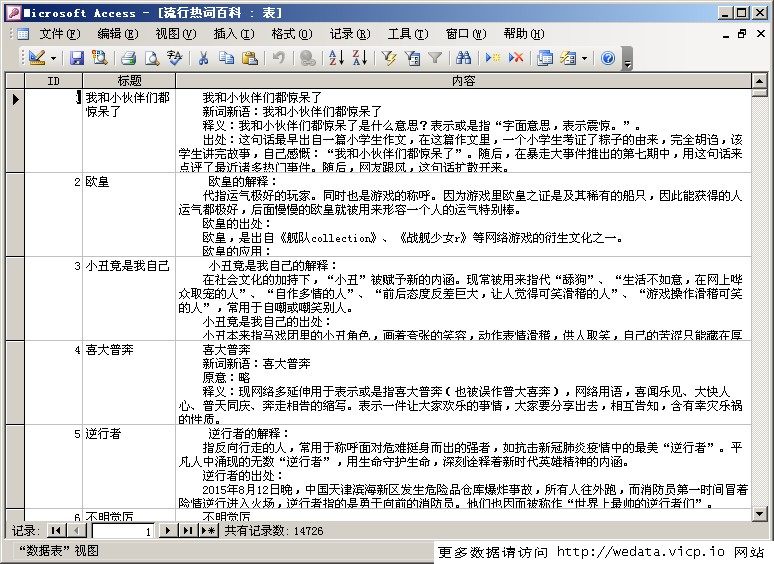Image resolution: width=774 pixels, height=564 pixels.
Task: Select row selector for 欧皇 record
Action: pos(15,215)
